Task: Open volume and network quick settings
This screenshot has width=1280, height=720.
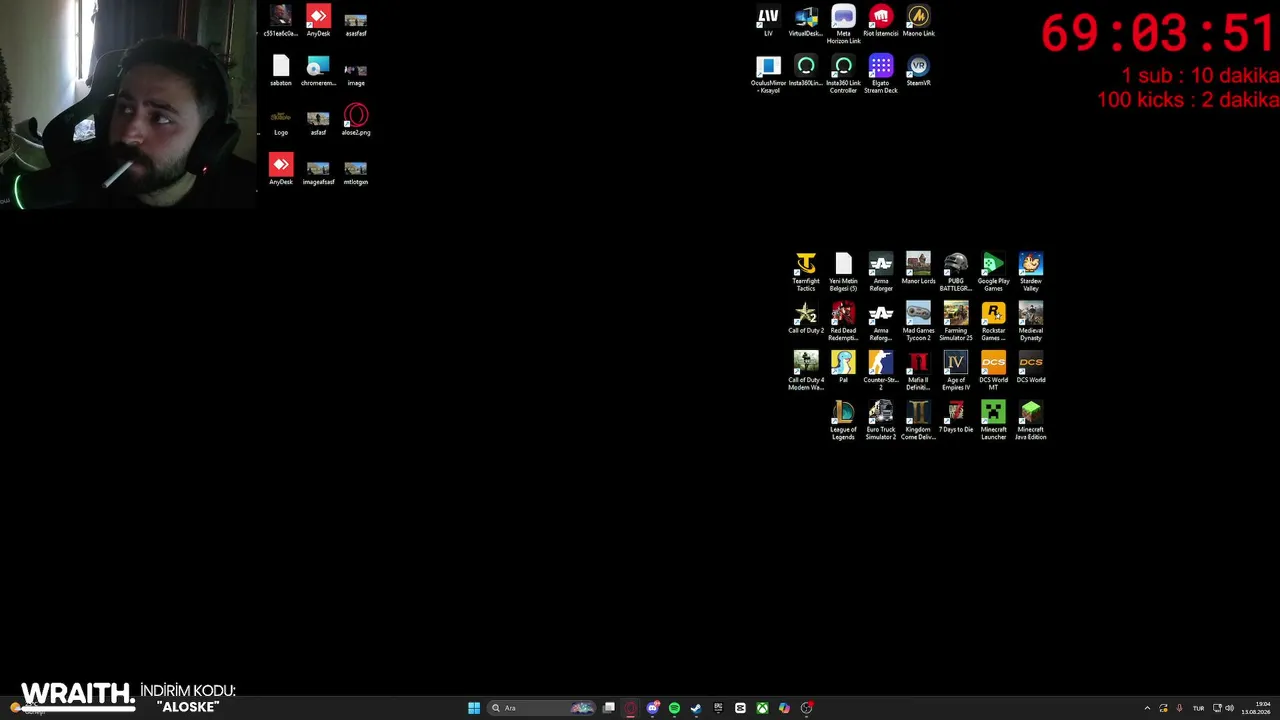Action: 1223,708
